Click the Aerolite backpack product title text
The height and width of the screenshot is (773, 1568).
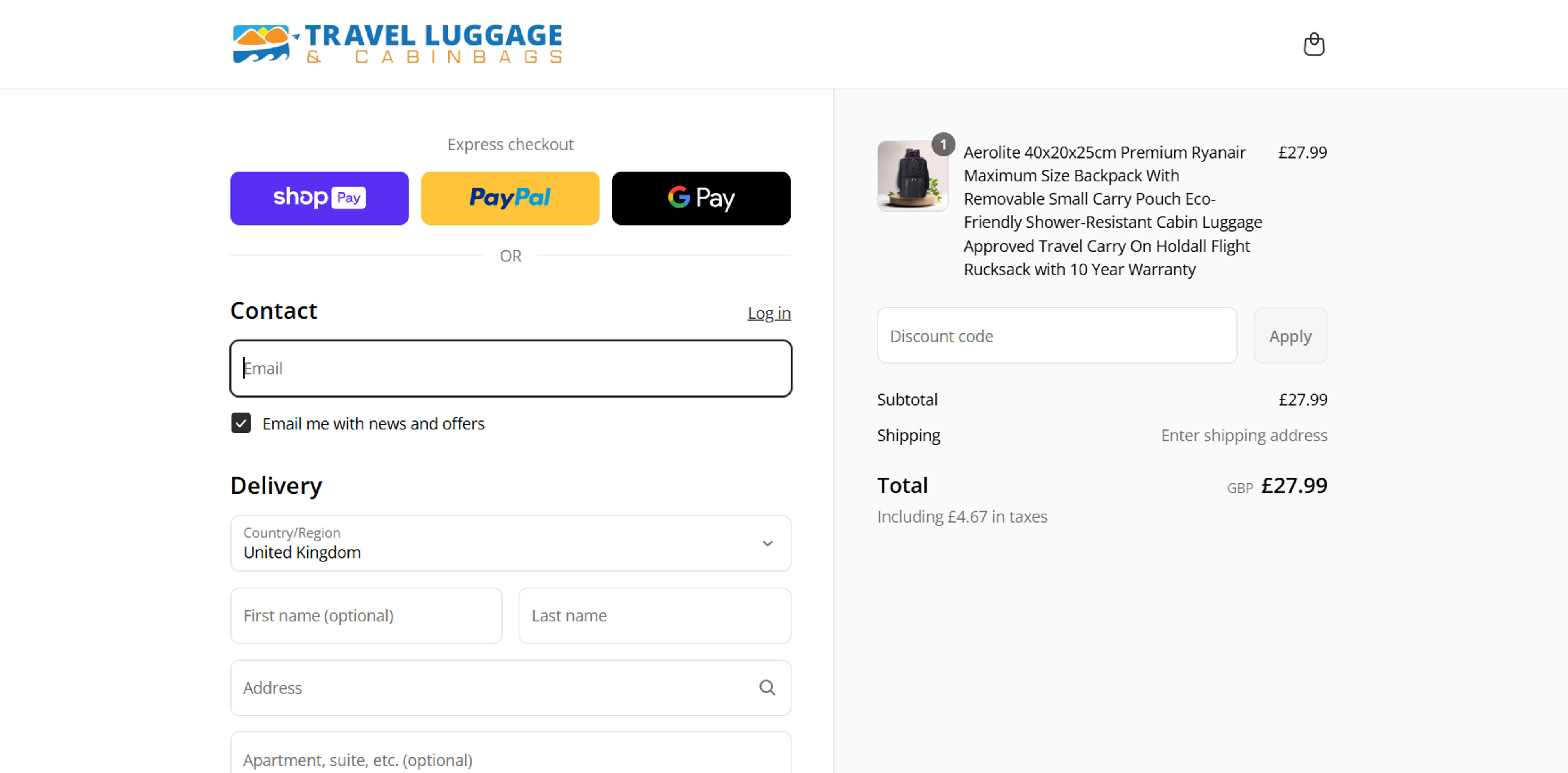1113,211
